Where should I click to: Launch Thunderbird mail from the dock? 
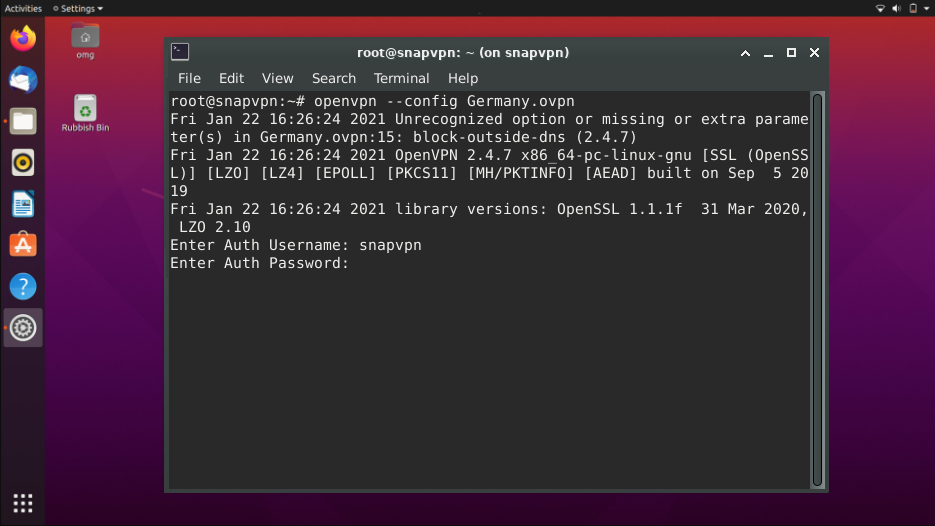point(23,80)
